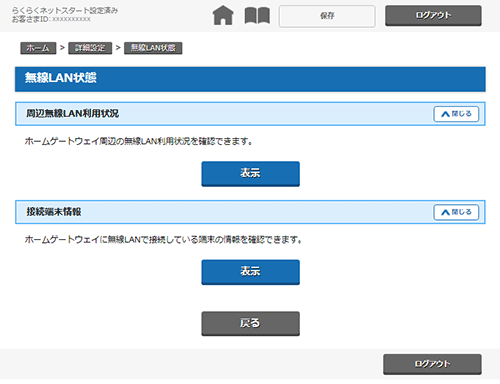Screen dimensions: 500x384
Task: Click the らくらくネットスタート設定済み status text
Action: coord(65,10)
